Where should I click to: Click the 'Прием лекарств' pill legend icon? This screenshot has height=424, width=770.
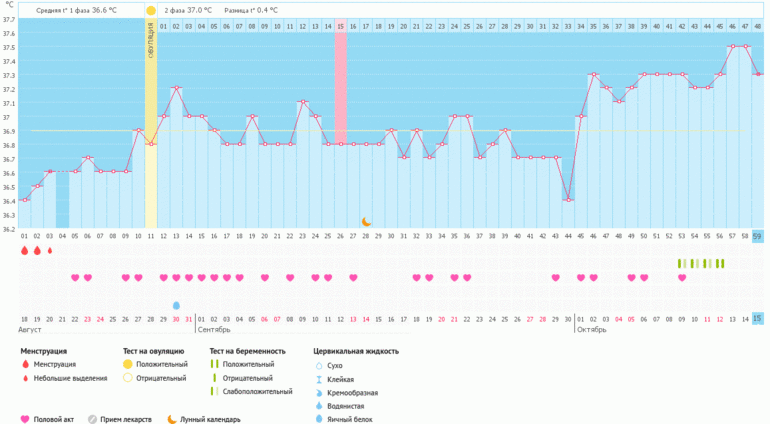click(92, 420)
